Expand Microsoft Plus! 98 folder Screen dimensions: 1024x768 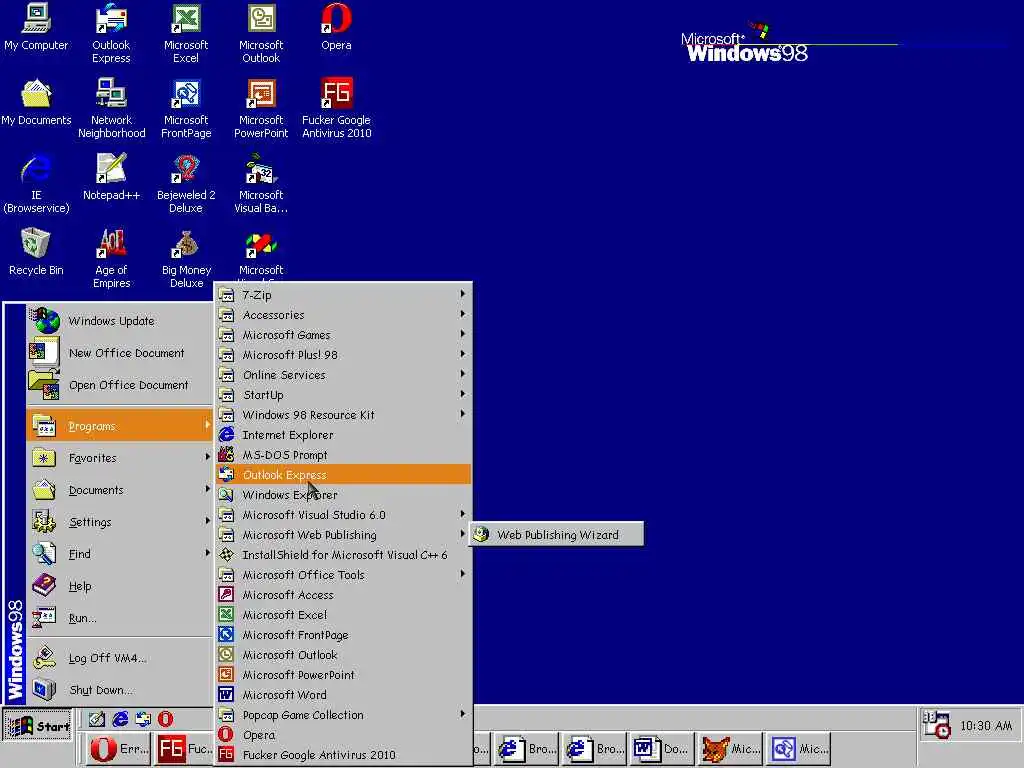pyautogui.click(x=344, y=355)
